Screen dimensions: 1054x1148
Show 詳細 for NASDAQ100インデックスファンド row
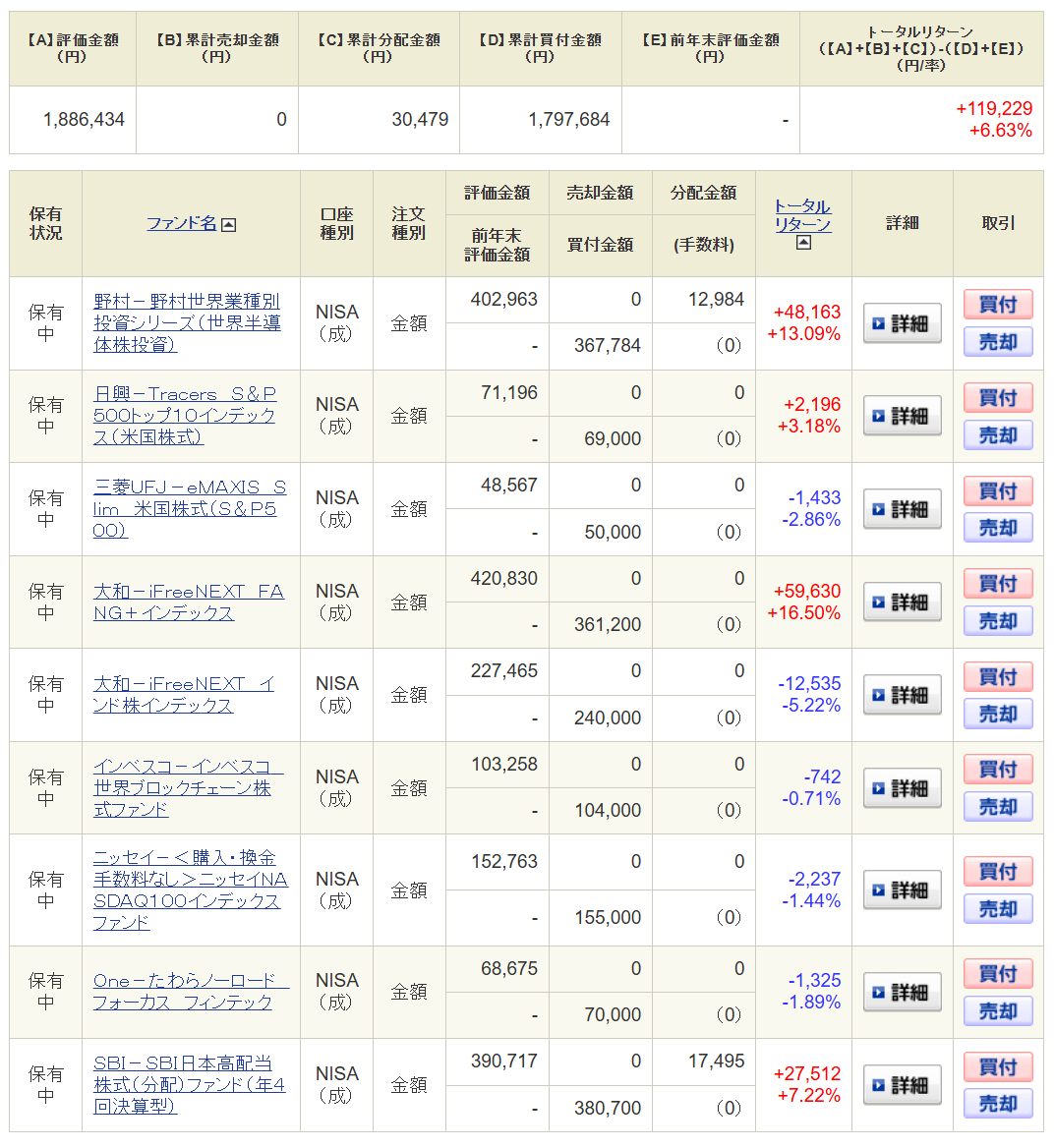(903, 890)
